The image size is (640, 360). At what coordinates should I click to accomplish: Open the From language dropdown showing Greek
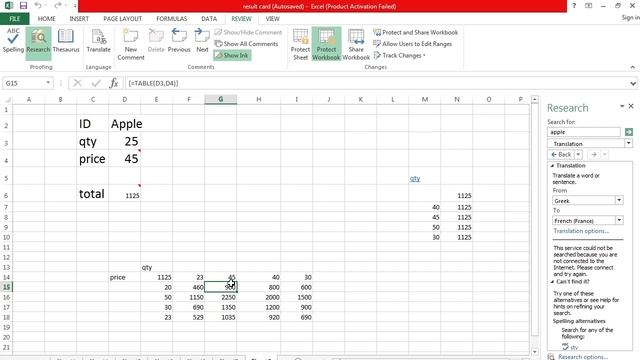(619, 200)
